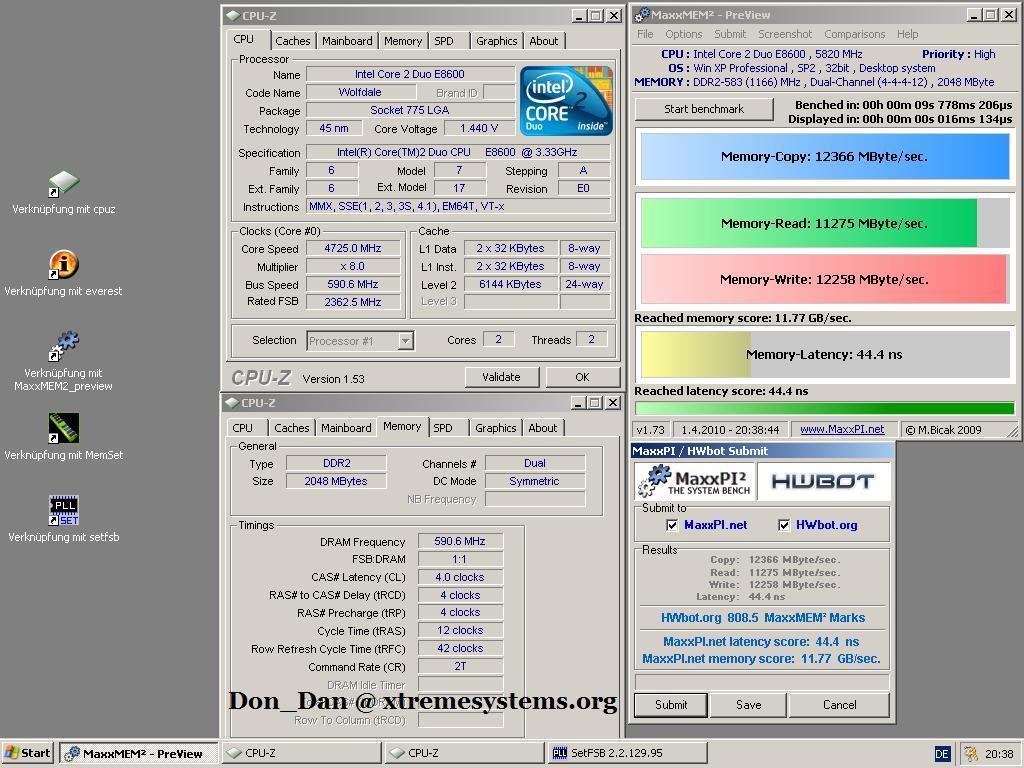
Task: Open the Comparisons menu in MaxxMEM²
Action: 855,34
